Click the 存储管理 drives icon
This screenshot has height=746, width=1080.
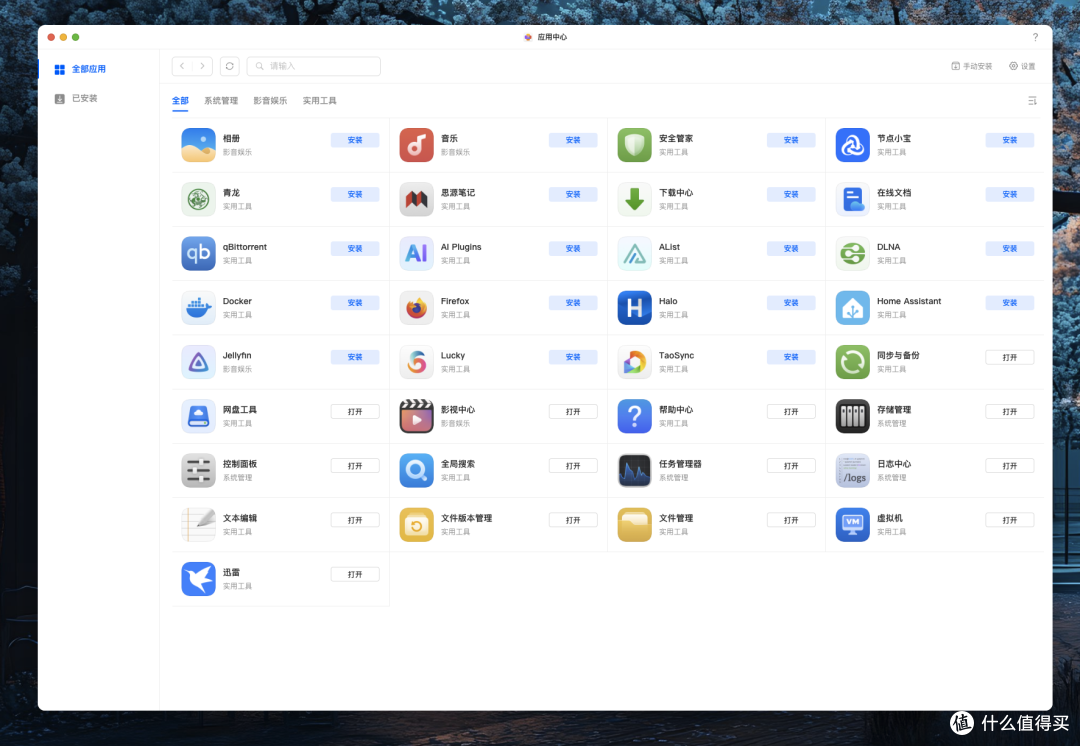(853, 416)
